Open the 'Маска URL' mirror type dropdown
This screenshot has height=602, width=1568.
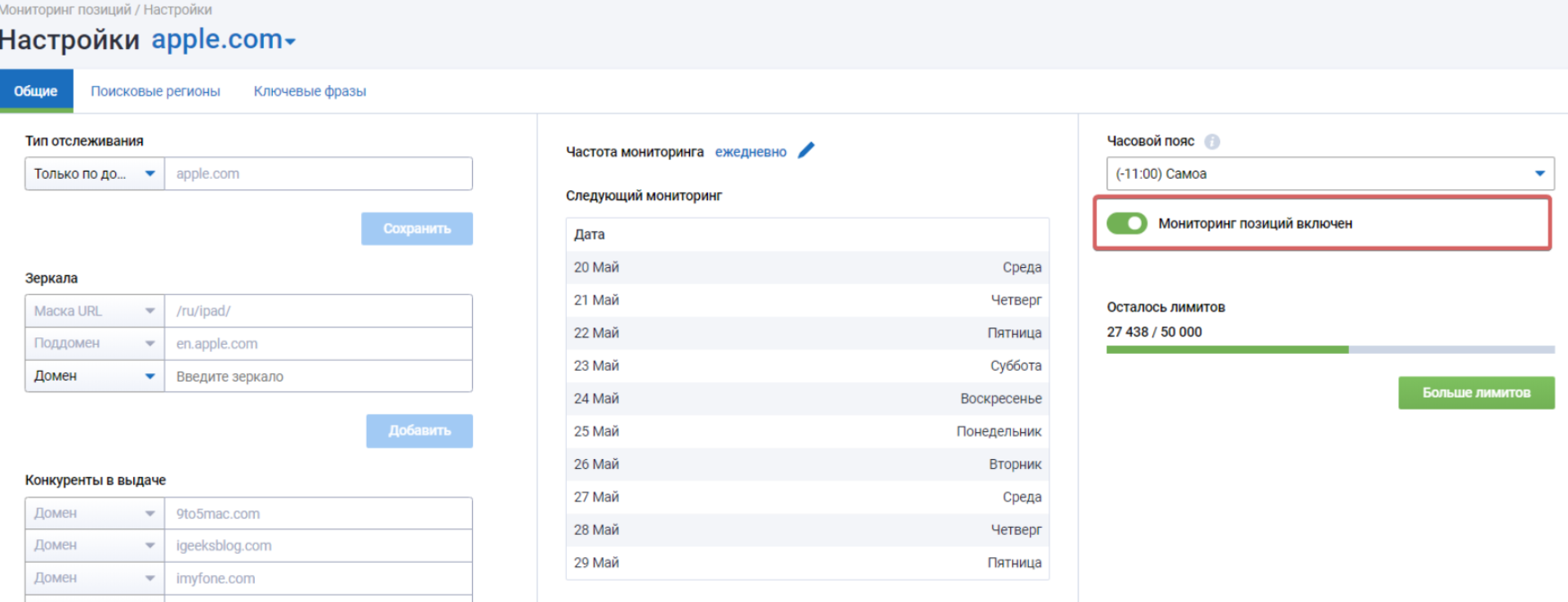coord(95,311)
